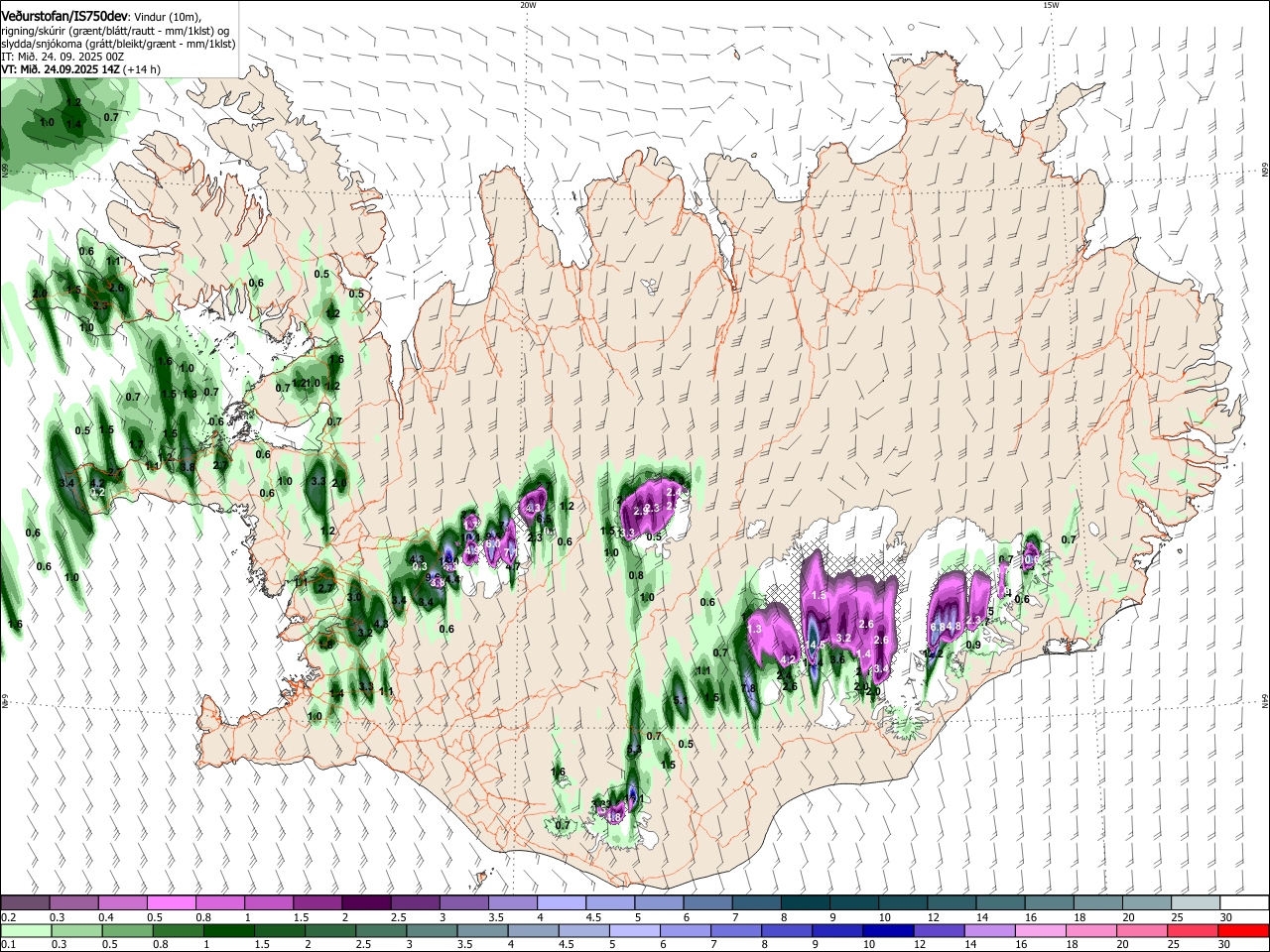Click the snow scale swatch between 1.5 and 2
The width and height of the screenshot is (1270, 952).
(317, 903)
